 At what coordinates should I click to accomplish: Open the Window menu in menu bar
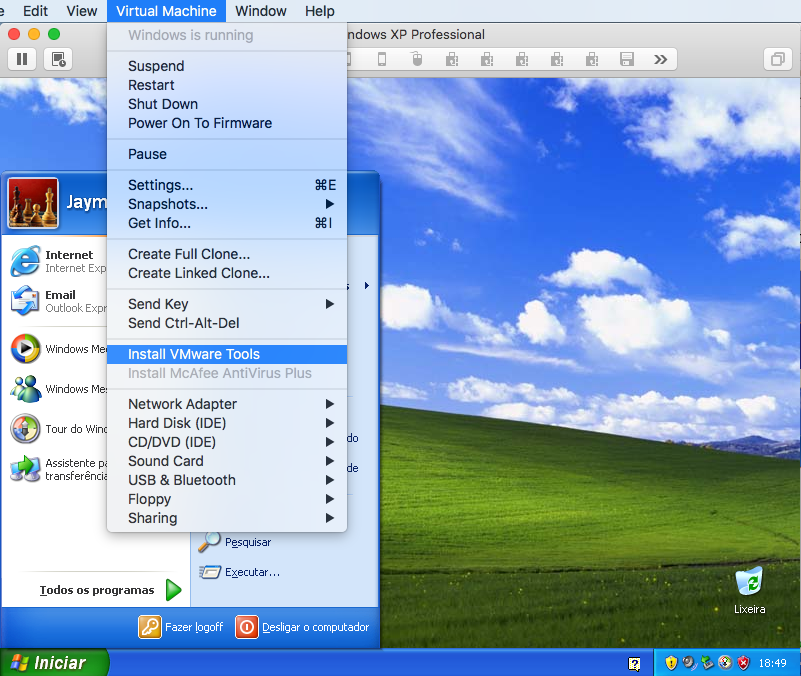[261, 11]
